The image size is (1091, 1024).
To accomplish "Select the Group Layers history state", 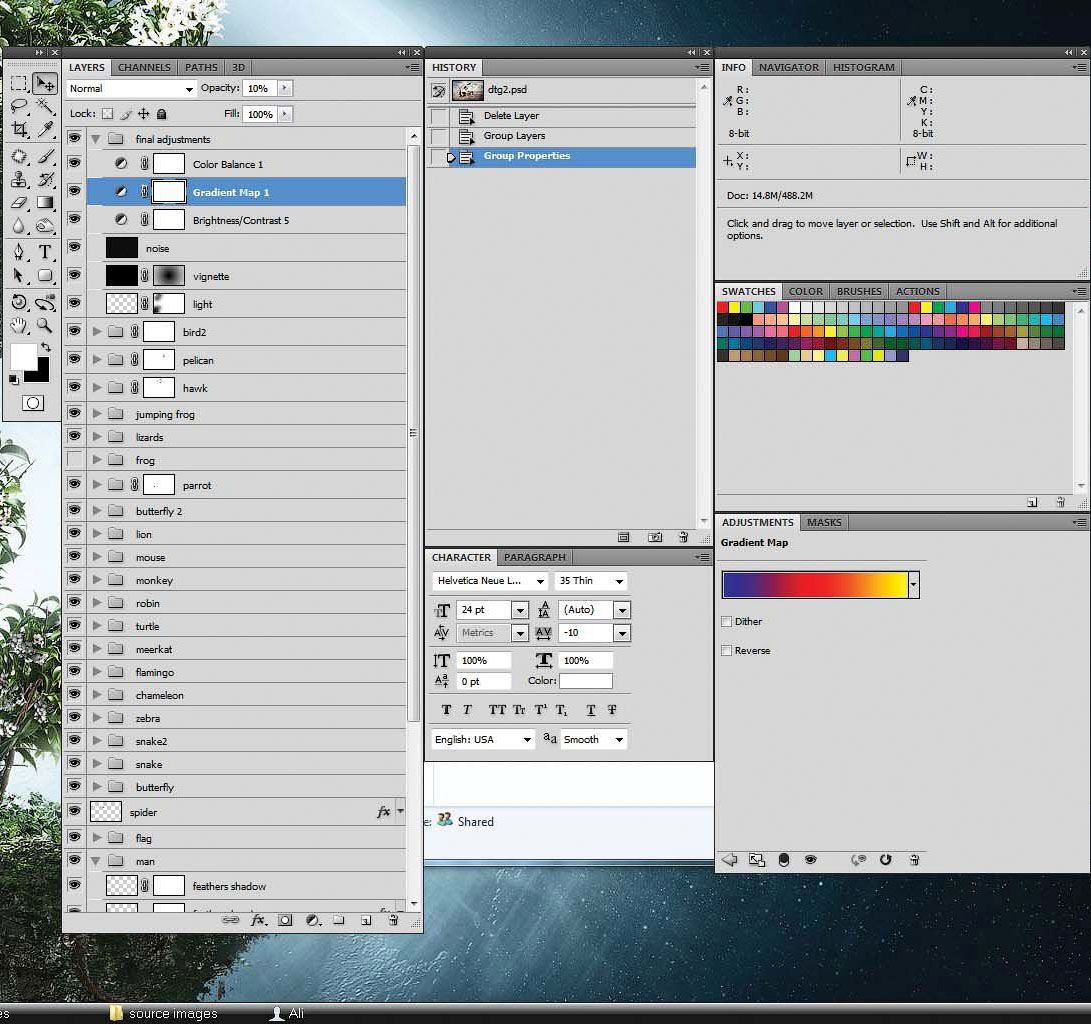I will click(562, 136).
